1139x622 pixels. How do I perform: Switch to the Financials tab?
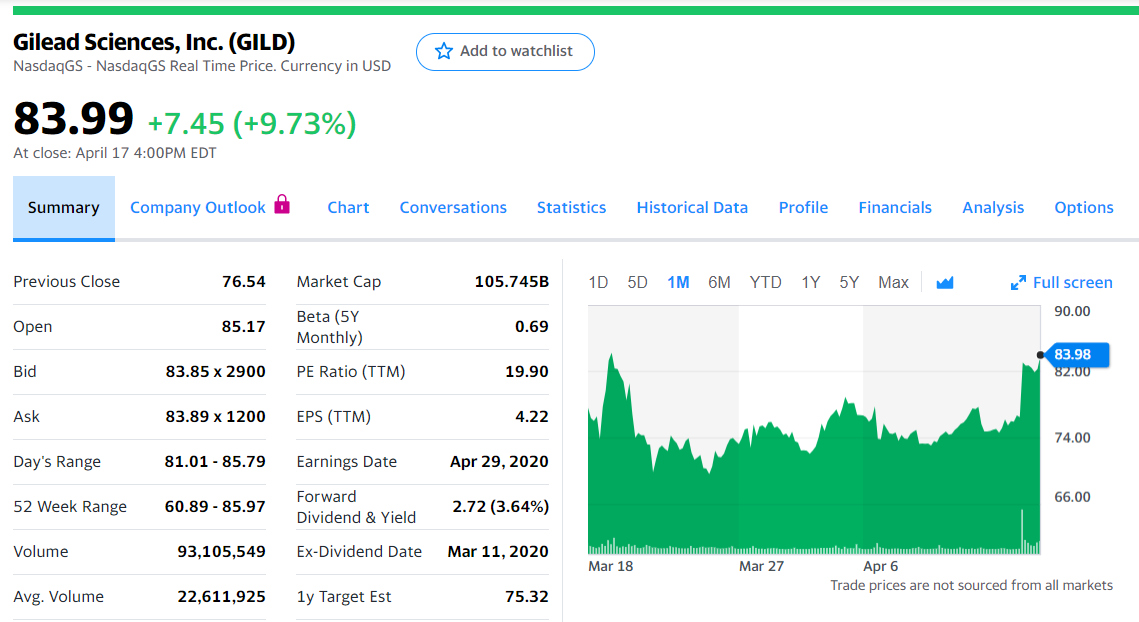pos(895,208)
